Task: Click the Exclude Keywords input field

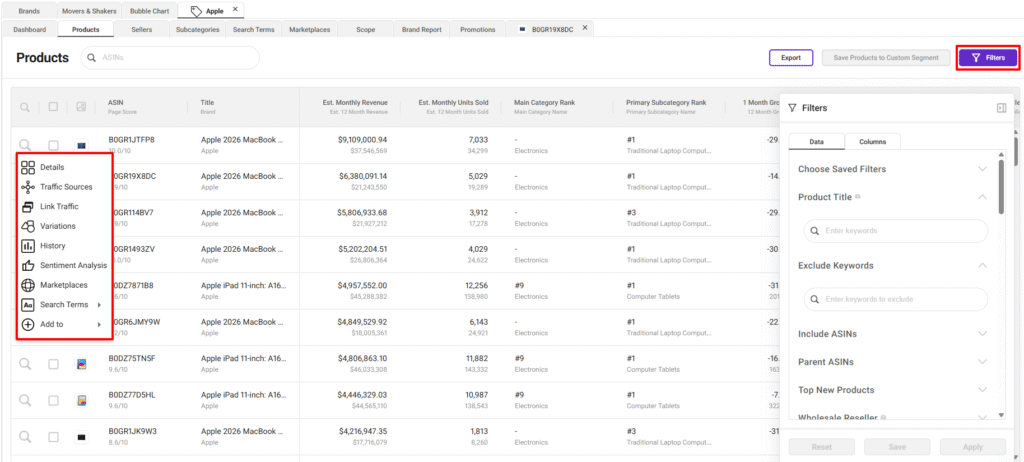Action: [x=895, y=299]
